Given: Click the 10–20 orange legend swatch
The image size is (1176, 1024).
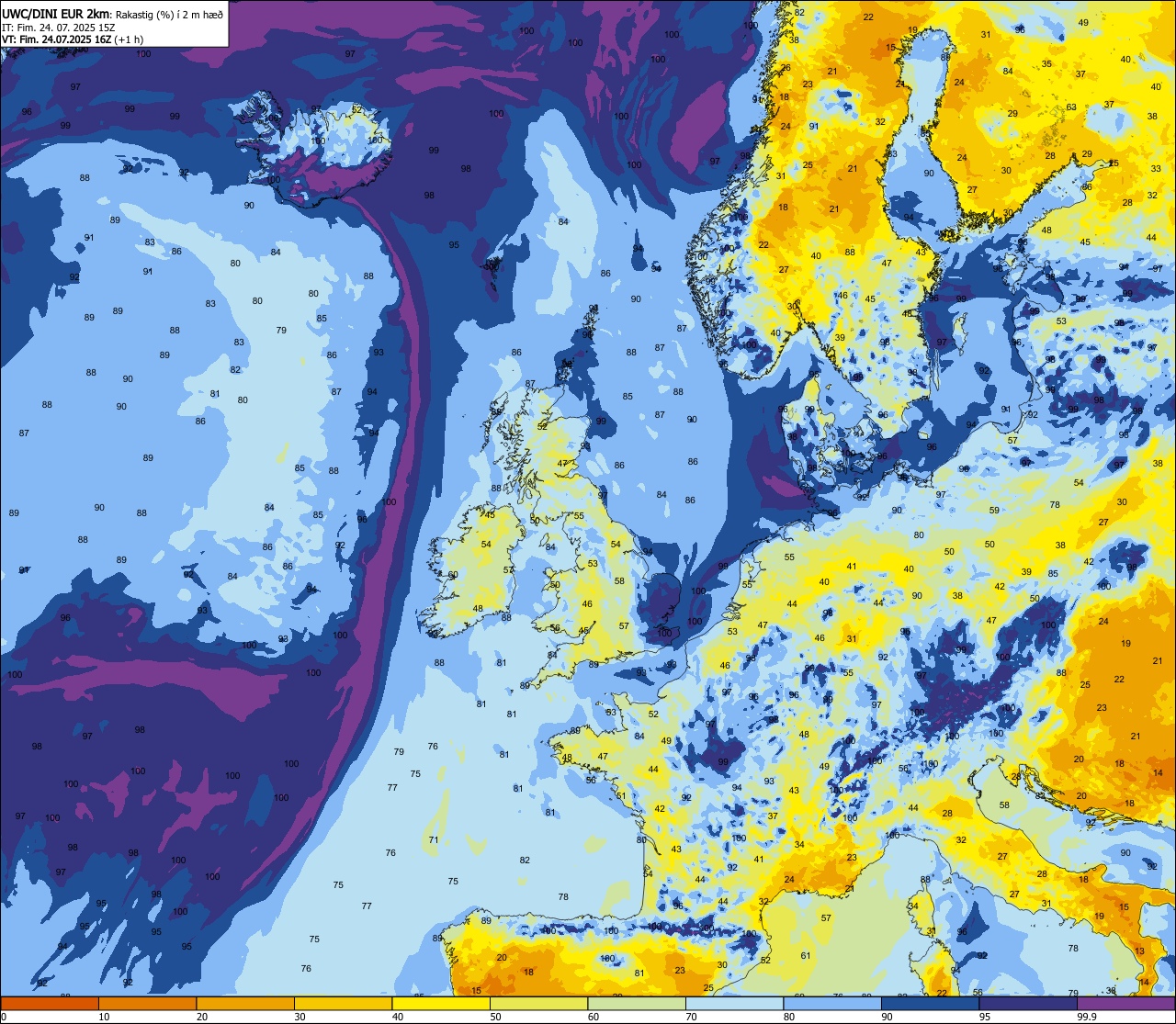Looking at the screenshot, I should coord(147,1003).
